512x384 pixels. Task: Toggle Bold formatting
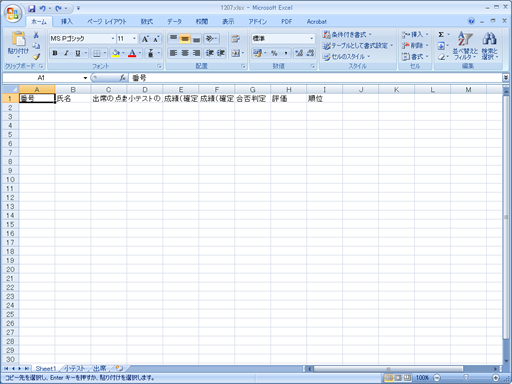[x=55, y=53]
